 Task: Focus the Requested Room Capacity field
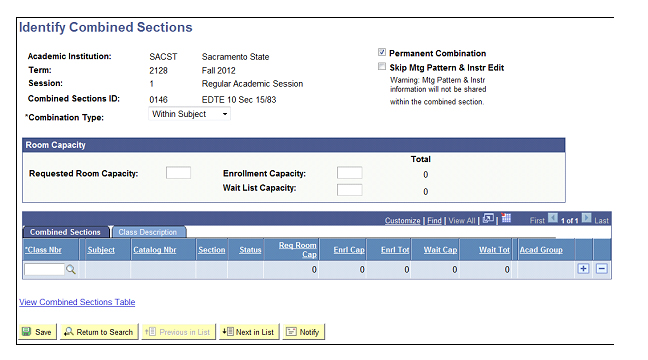point(179,173)
